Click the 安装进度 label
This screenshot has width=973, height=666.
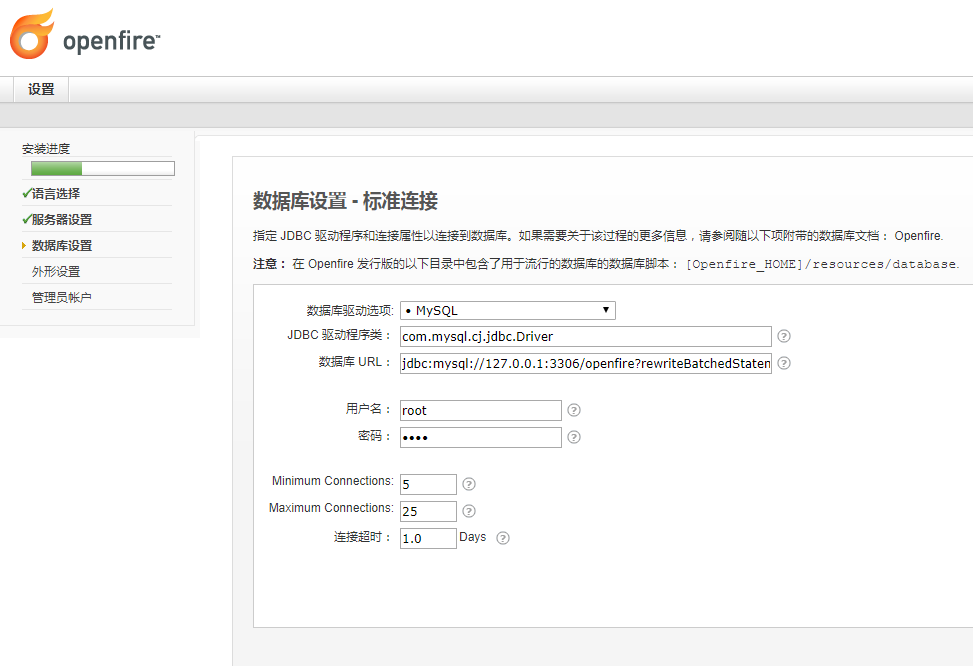(46, 149)
